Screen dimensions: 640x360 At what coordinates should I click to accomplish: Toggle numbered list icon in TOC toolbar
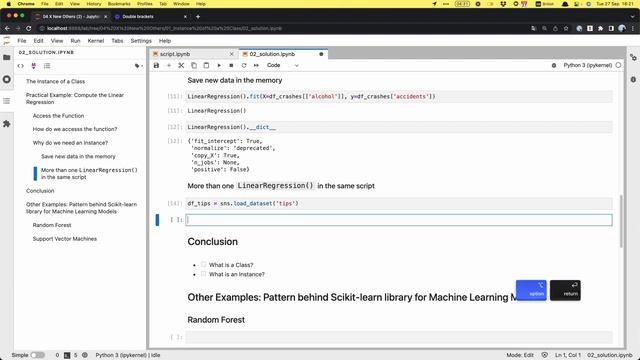(47, 66)
